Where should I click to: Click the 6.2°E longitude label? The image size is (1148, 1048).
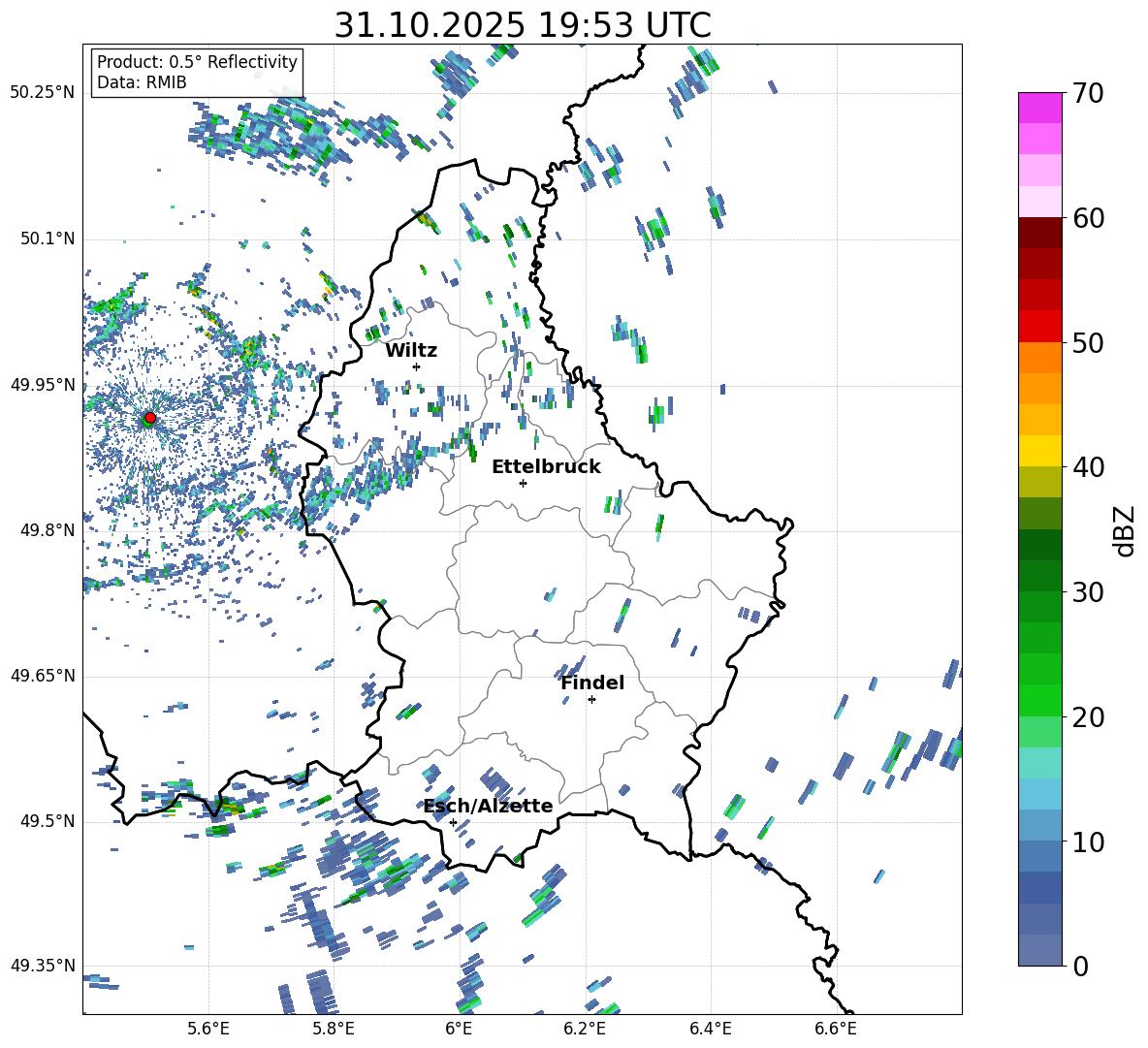(x=585, y=1029)
